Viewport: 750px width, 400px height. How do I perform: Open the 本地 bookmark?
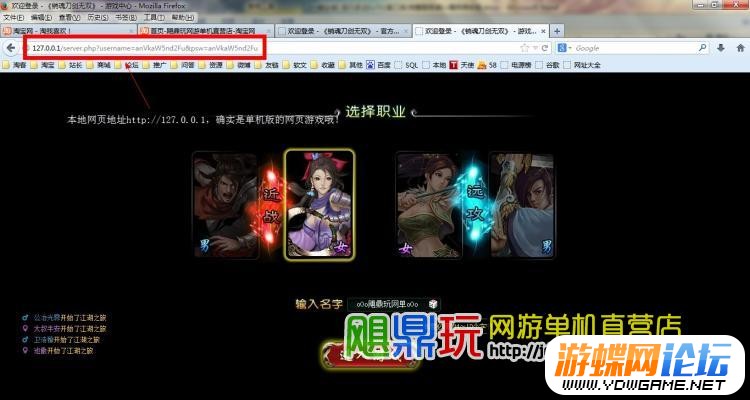tap(435, 65)
